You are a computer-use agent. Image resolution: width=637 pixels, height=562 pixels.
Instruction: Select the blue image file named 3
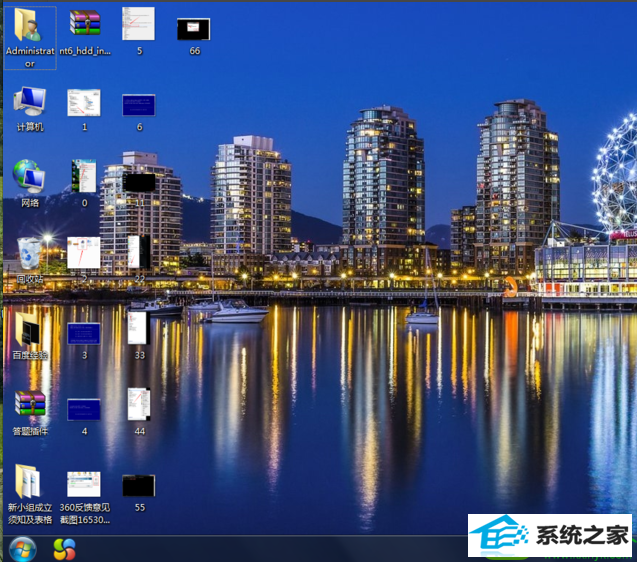(84, 334)
